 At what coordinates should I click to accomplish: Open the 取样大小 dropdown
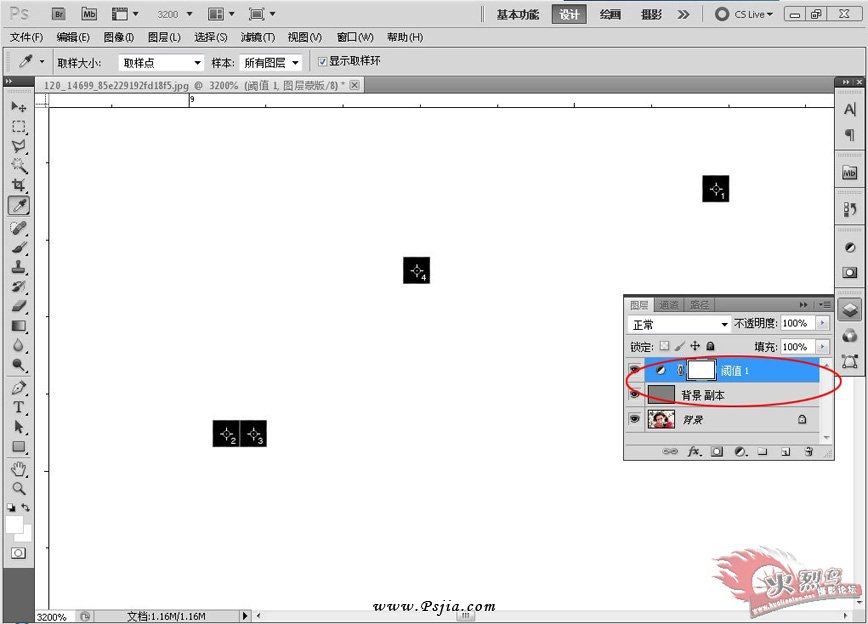coord(161,63)
